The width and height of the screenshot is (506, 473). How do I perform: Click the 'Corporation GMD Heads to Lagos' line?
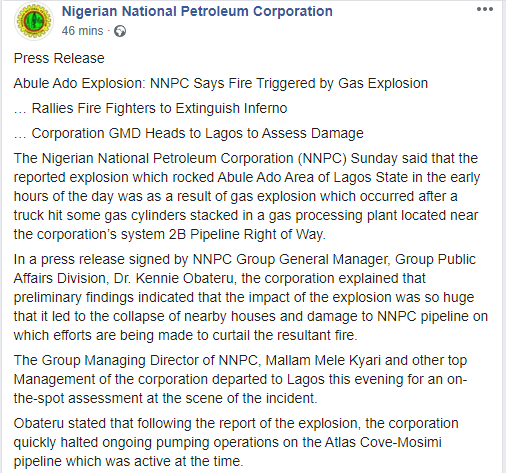188,134
